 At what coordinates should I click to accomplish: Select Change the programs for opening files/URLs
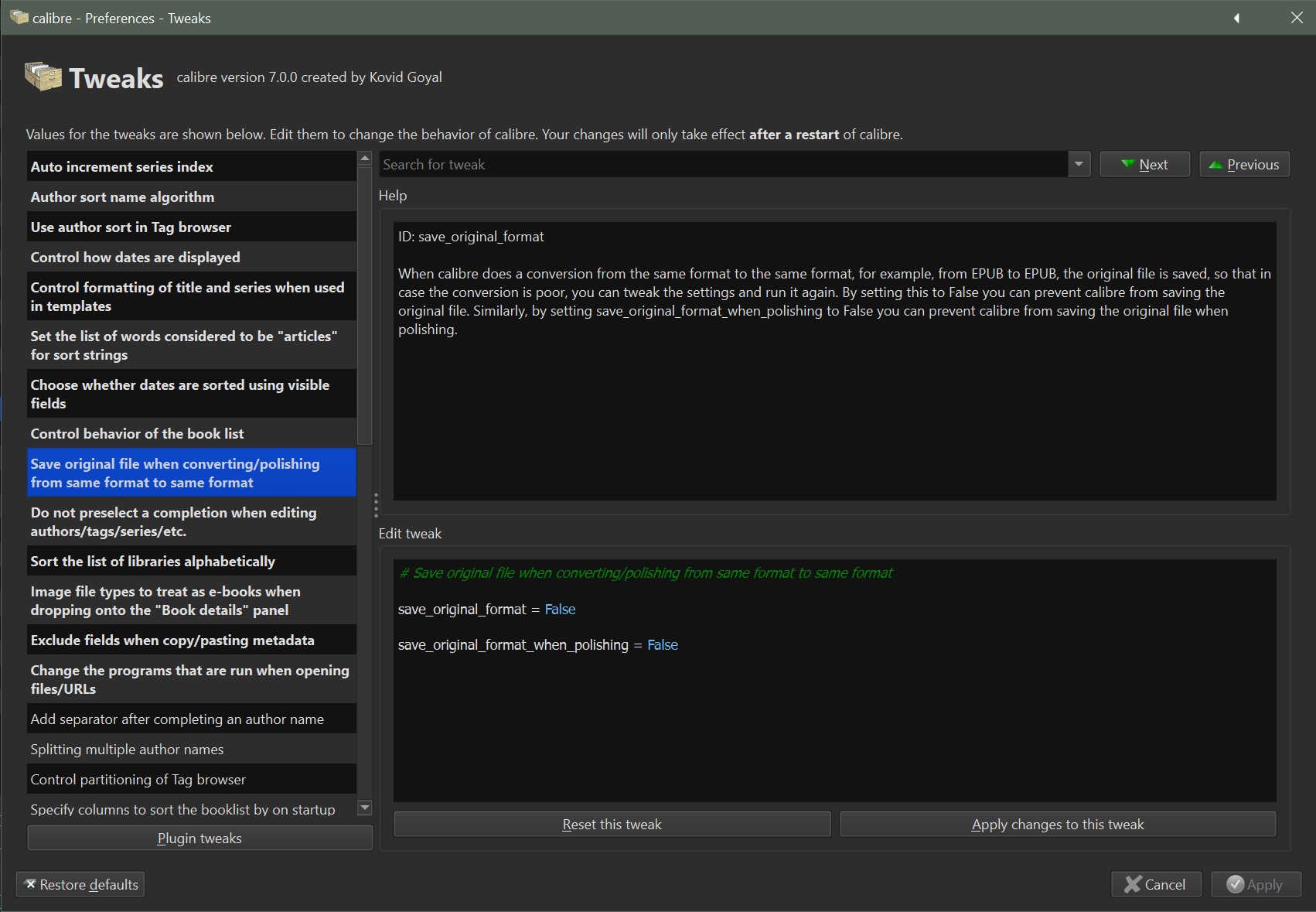(x=192, y=679)
